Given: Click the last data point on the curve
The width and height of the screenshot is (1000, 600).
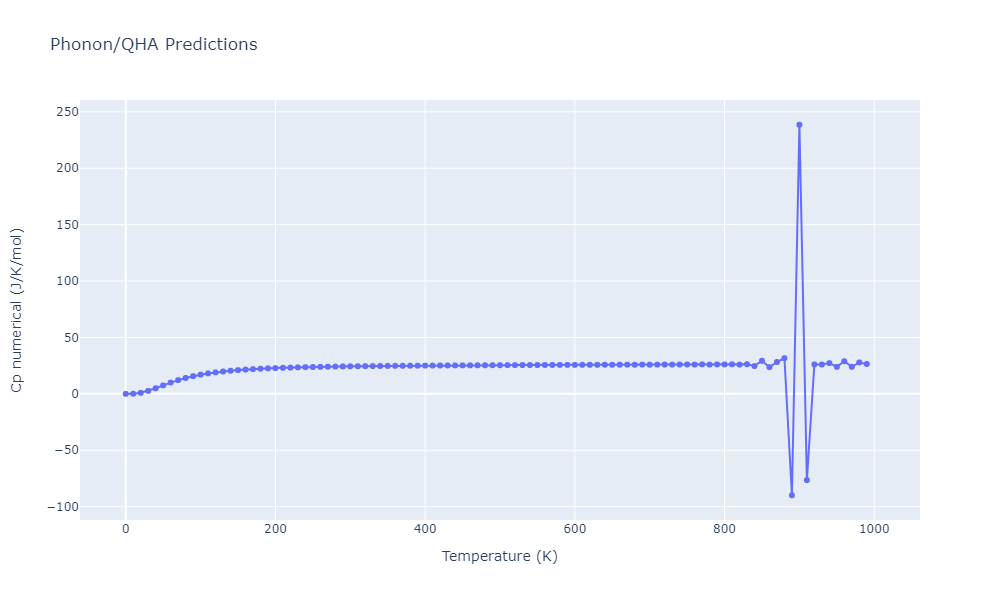Looking at the screenshot, I should (867, 364).
